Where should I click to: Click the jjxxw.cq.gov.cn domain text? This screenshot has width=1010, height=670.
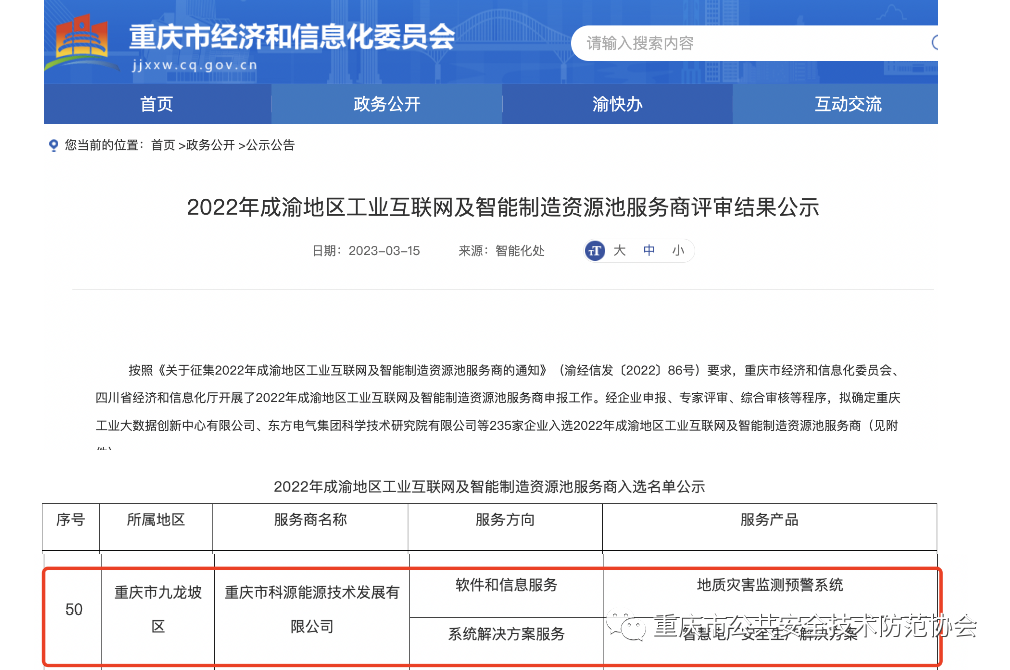195,65
